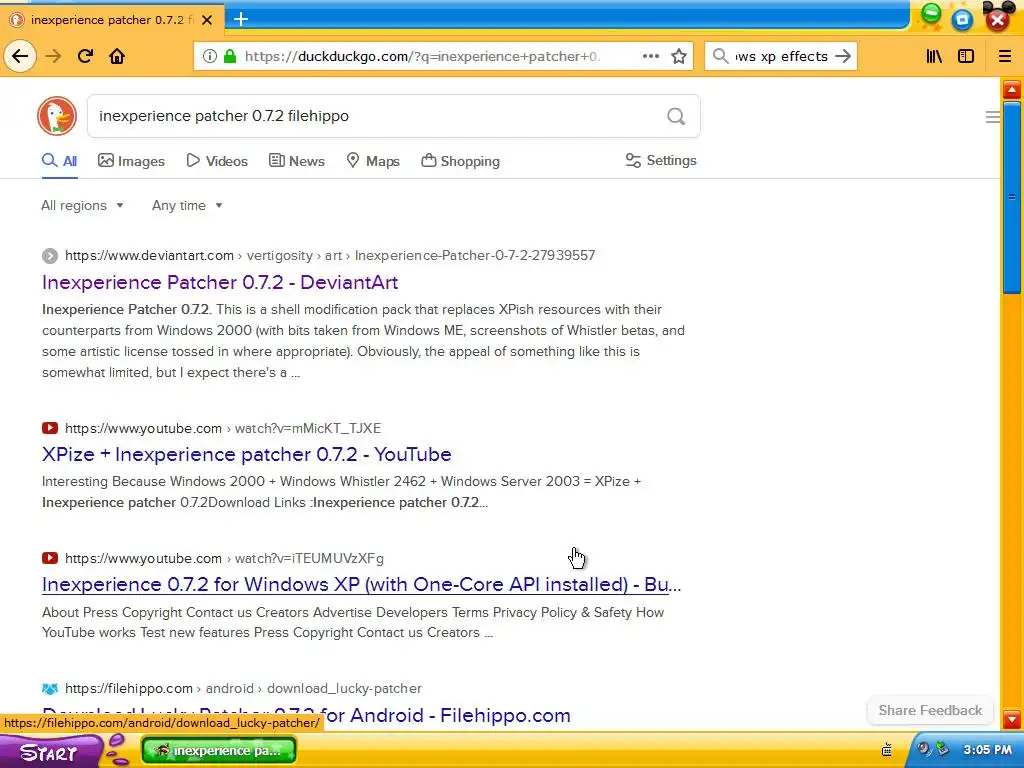Open a new tab with the plus button
1024x768 pixels.
[241, 19]
